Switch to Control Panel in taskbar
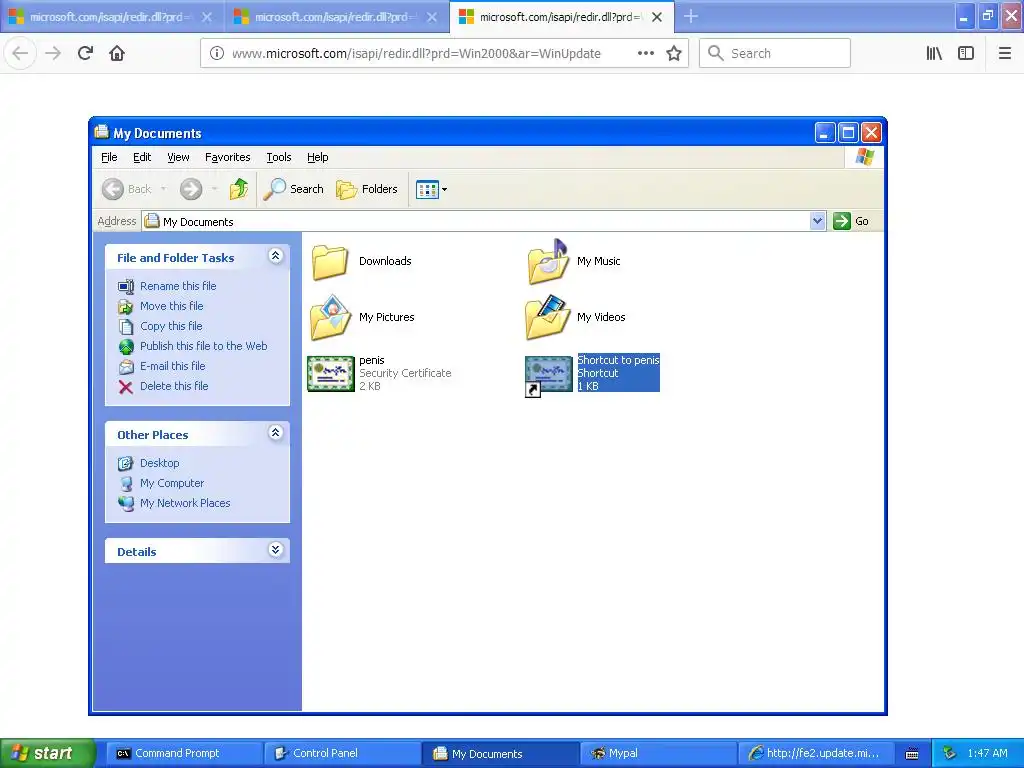This screenshot has height=768, width=1024. (x=341, y=754)
